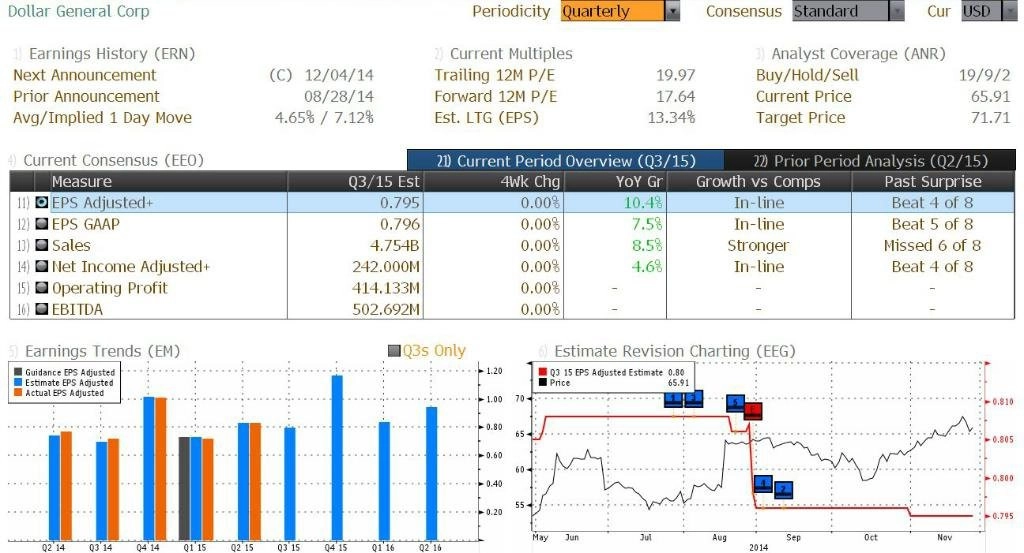Screen dimensions: 1024x553
Task: Select the EPS GAAP radio button
Action: 42,224
